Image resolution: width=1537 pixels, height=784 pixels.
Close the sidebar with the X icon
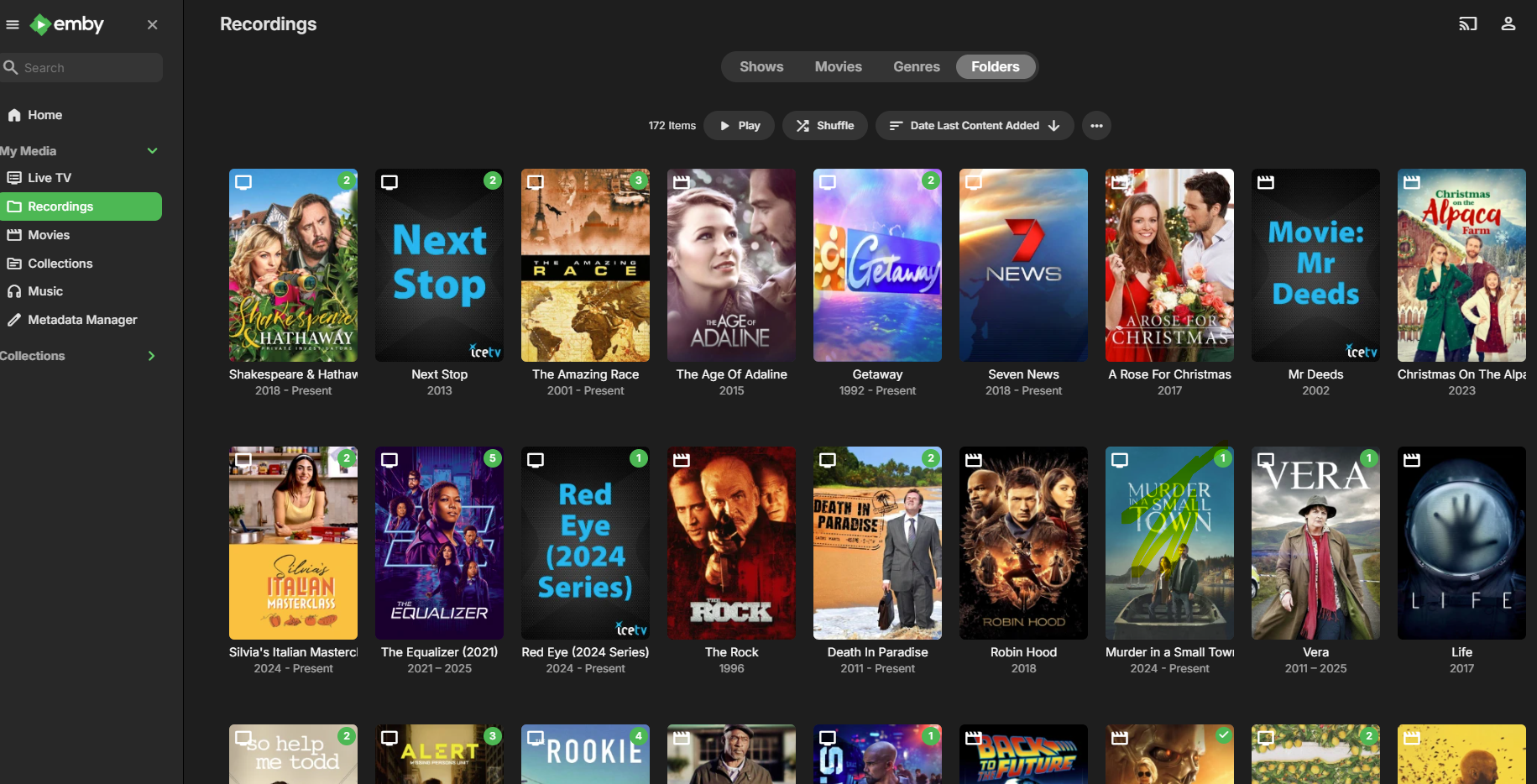(152, 24)
